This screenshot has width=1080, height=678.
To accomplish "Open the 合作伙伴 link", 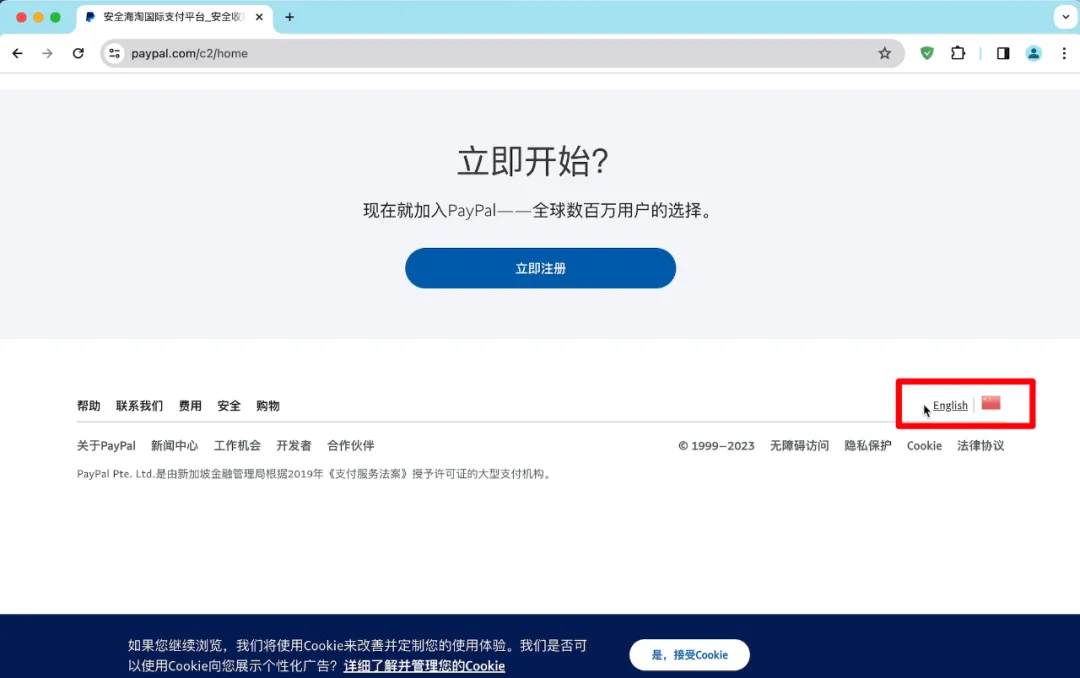I will (351, 446).
